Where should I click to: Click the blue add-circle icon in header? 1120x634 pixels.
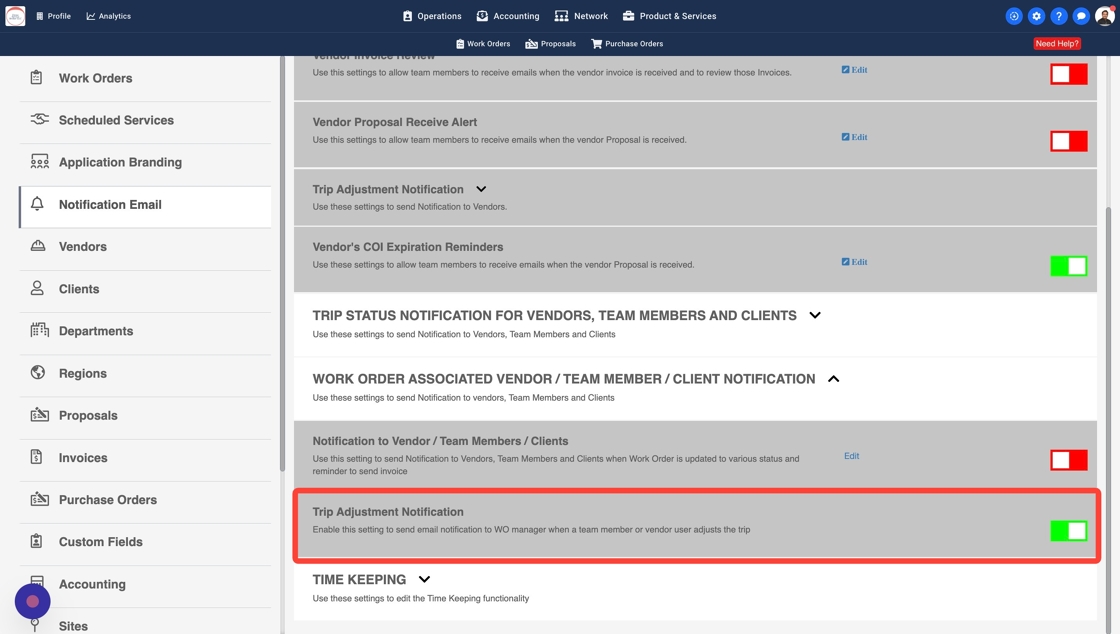(x=1014, y=16)
